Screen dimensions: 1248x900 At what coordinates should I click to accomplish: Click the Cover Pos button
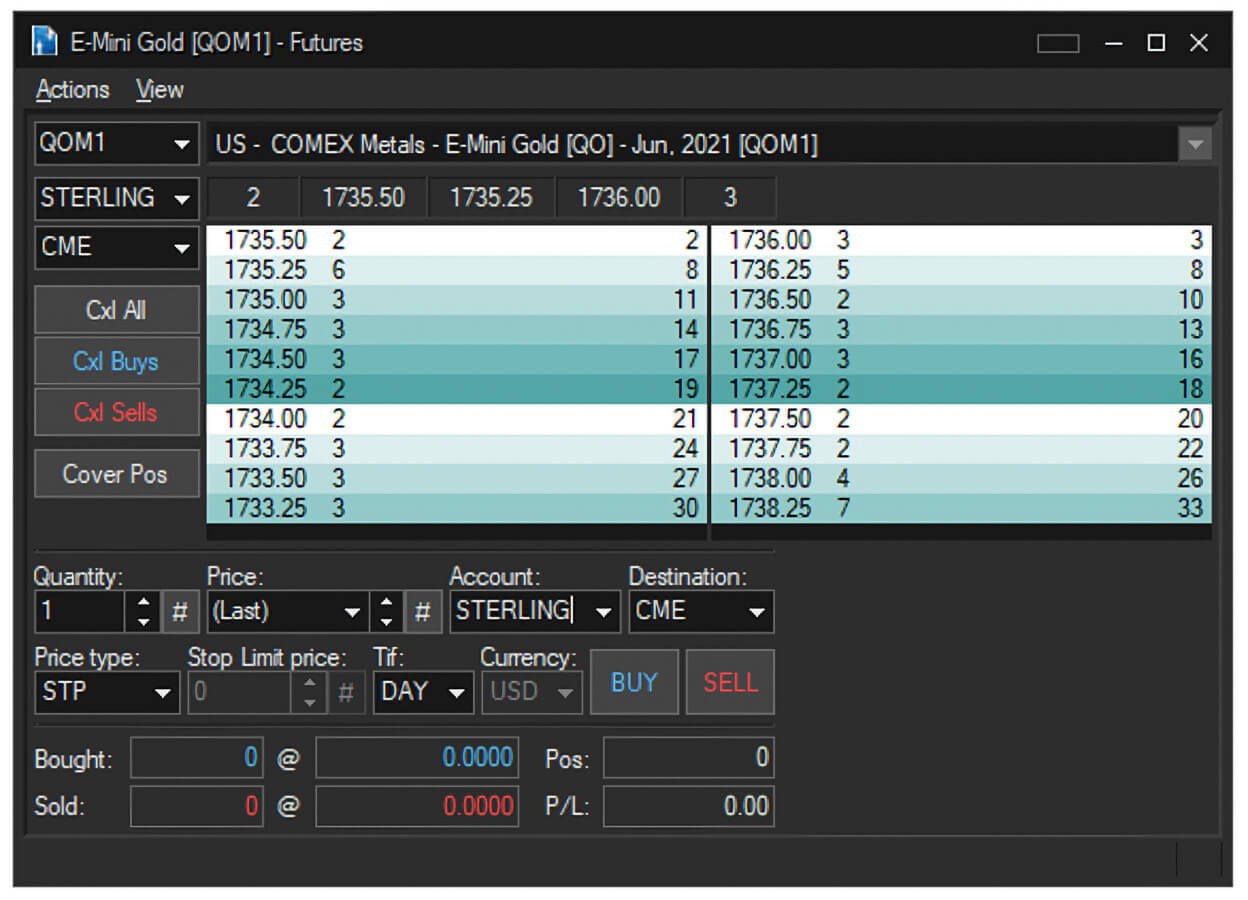tap(117, 474)
